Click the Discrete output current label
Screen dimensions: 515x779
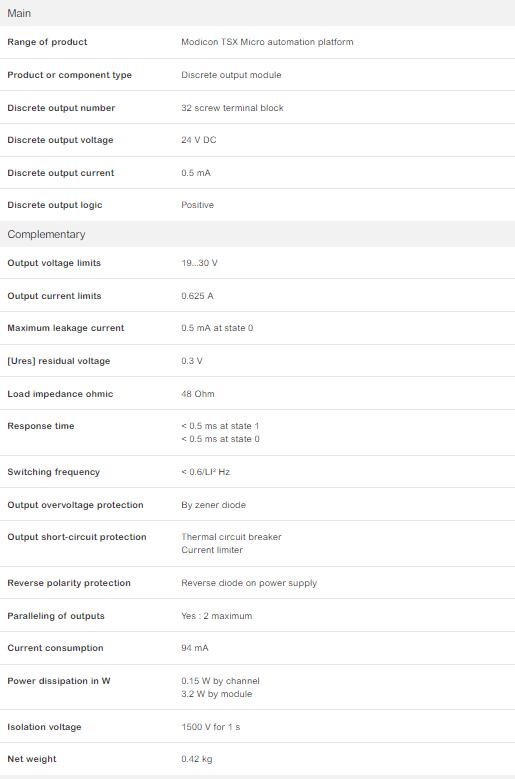point(61,173)
